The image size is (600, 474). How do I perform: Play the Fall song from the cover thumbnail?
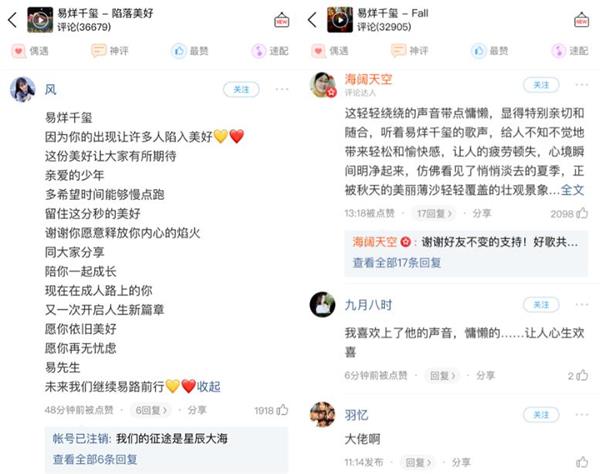pos(340,20)
